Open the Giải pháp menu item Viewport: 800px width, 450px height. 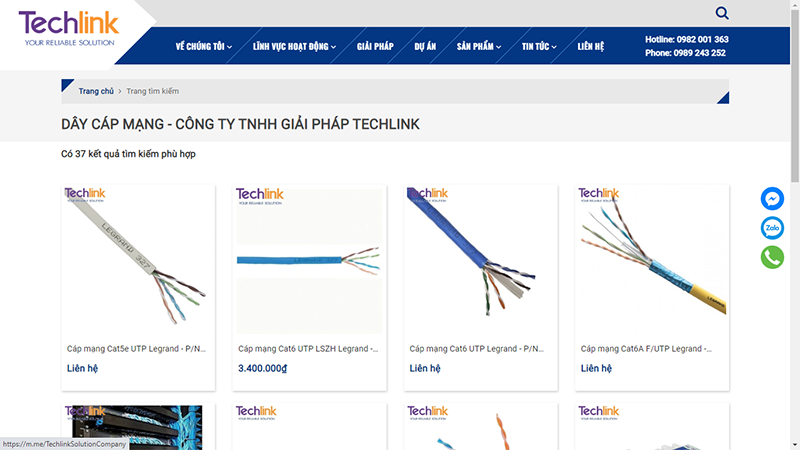pyautogui.click(x=375, y=46)
